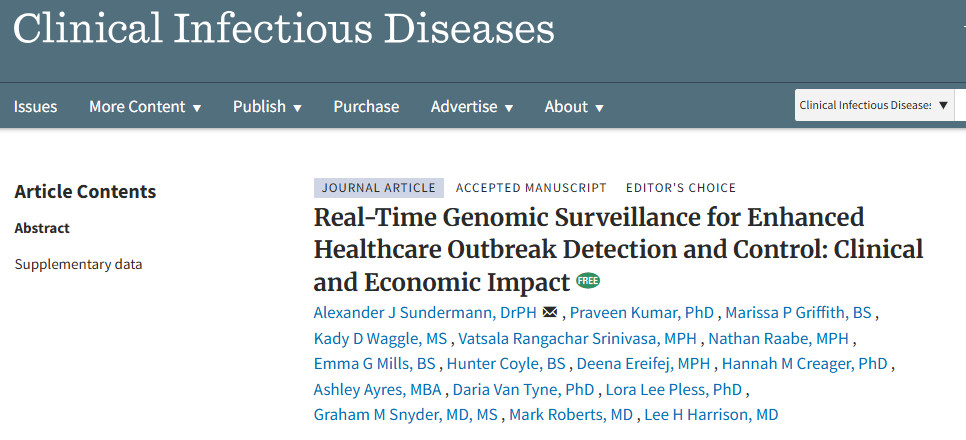
Task: Open the Purchase menu item
Action: point(366,107)
